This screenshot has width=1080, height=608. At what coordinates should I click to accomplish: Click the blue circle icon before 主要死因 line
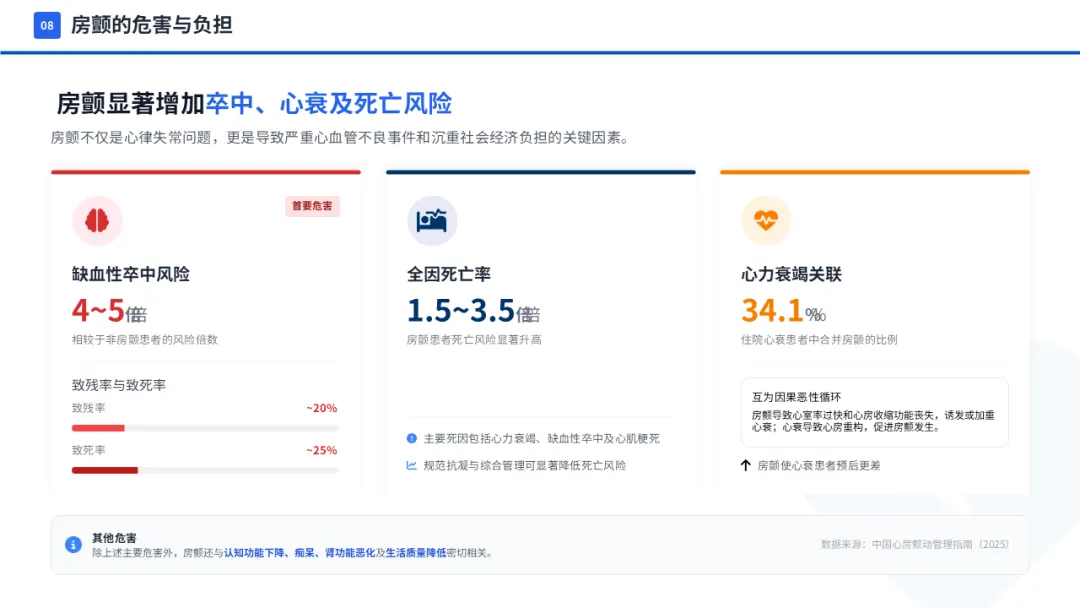(412, 438)
